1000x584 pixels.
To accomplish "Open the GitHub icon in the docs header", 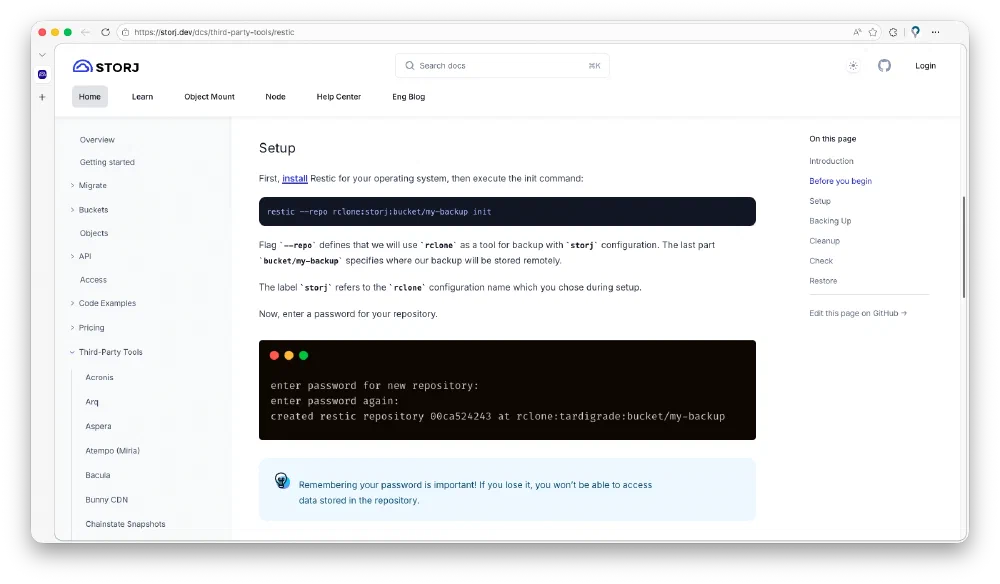I will [x=884, y=66].
